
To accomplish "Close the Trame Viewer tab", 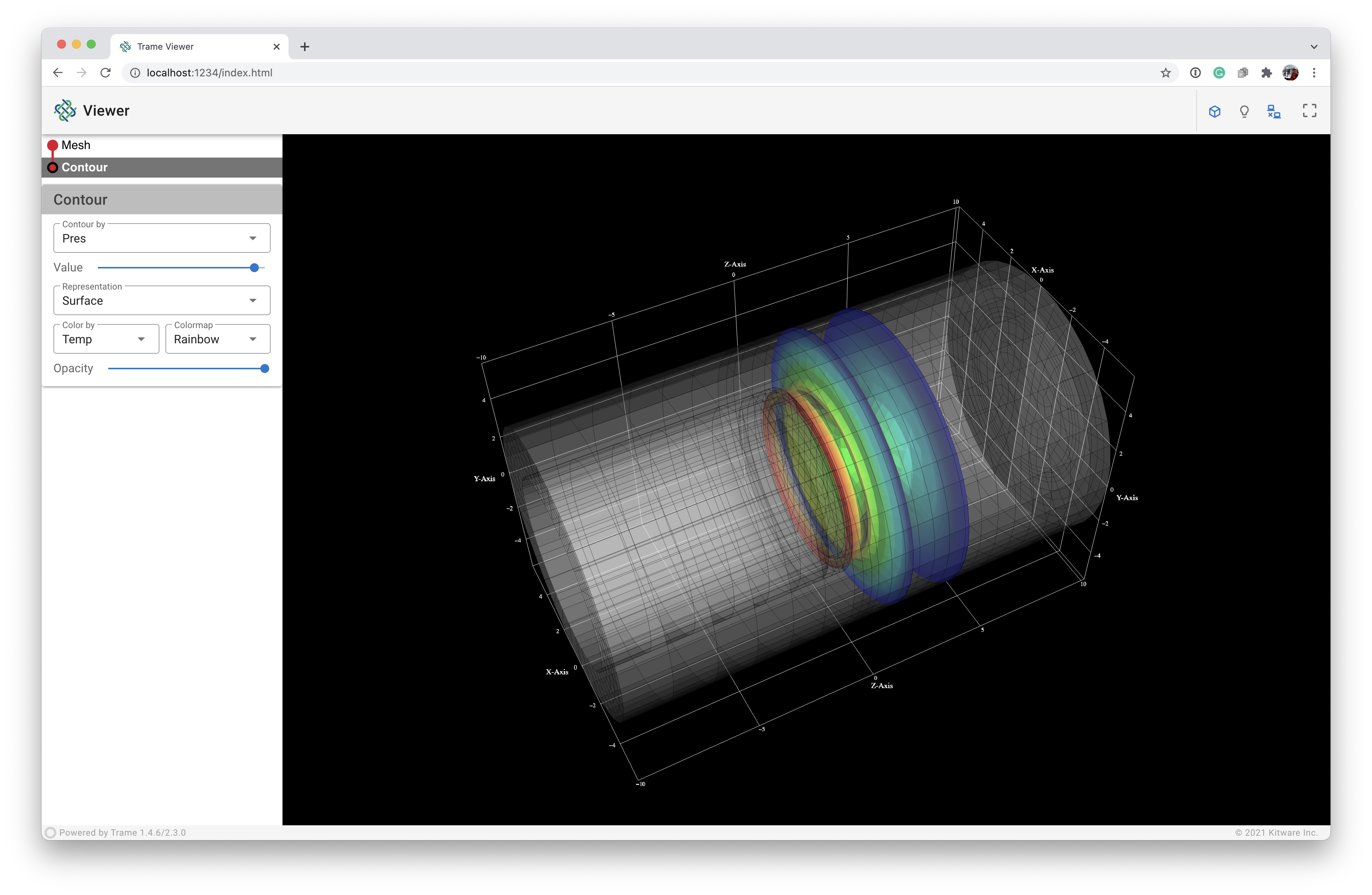I will tap(277, 47).
